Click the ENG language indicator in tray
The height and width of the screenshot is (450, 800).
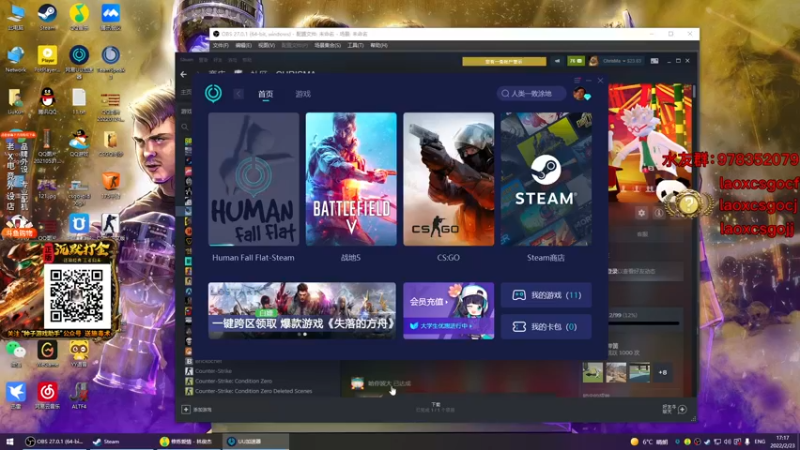(760, 441)
